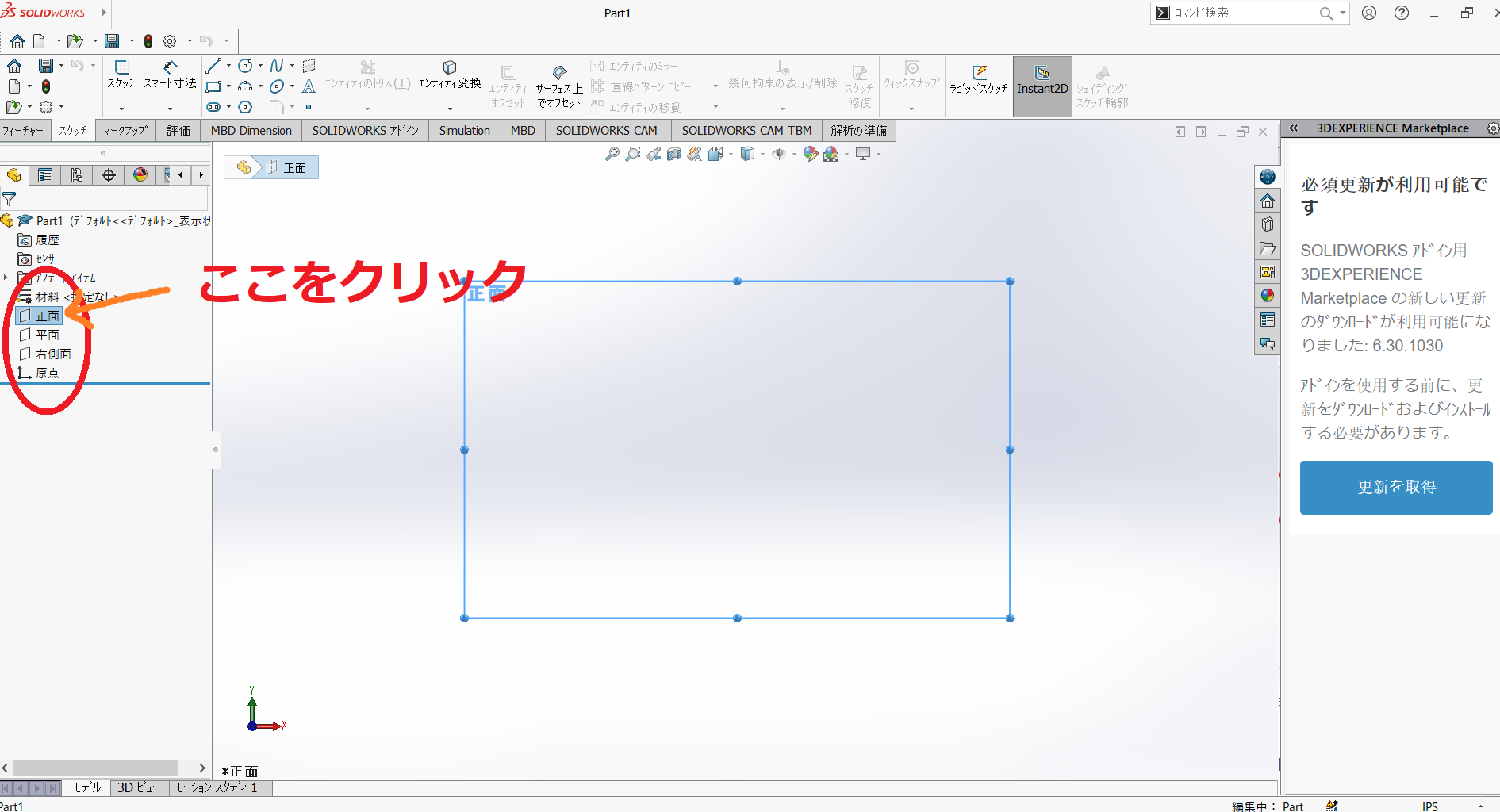Click the Home icon in the quick access bar

point(17,41)
